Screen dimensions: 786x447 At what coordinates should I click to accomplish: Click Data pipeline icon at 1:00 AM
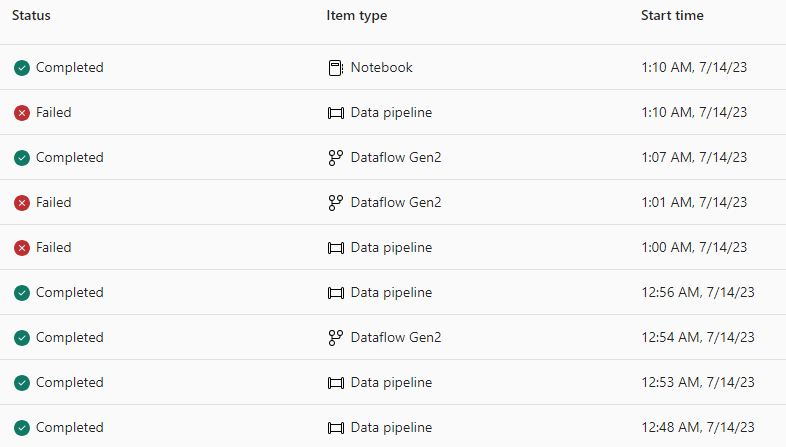(335, 248)
